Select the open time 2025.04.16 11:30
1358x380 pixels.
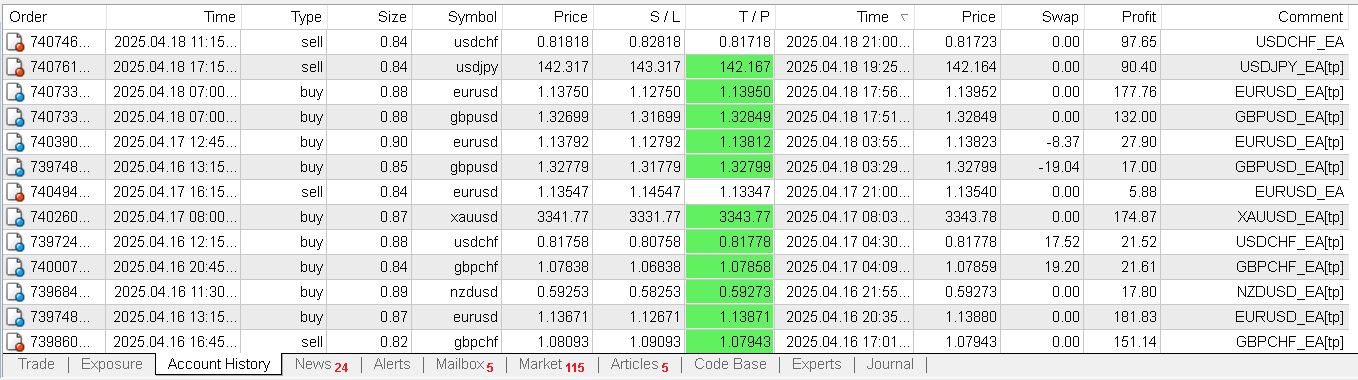point(175,292)
